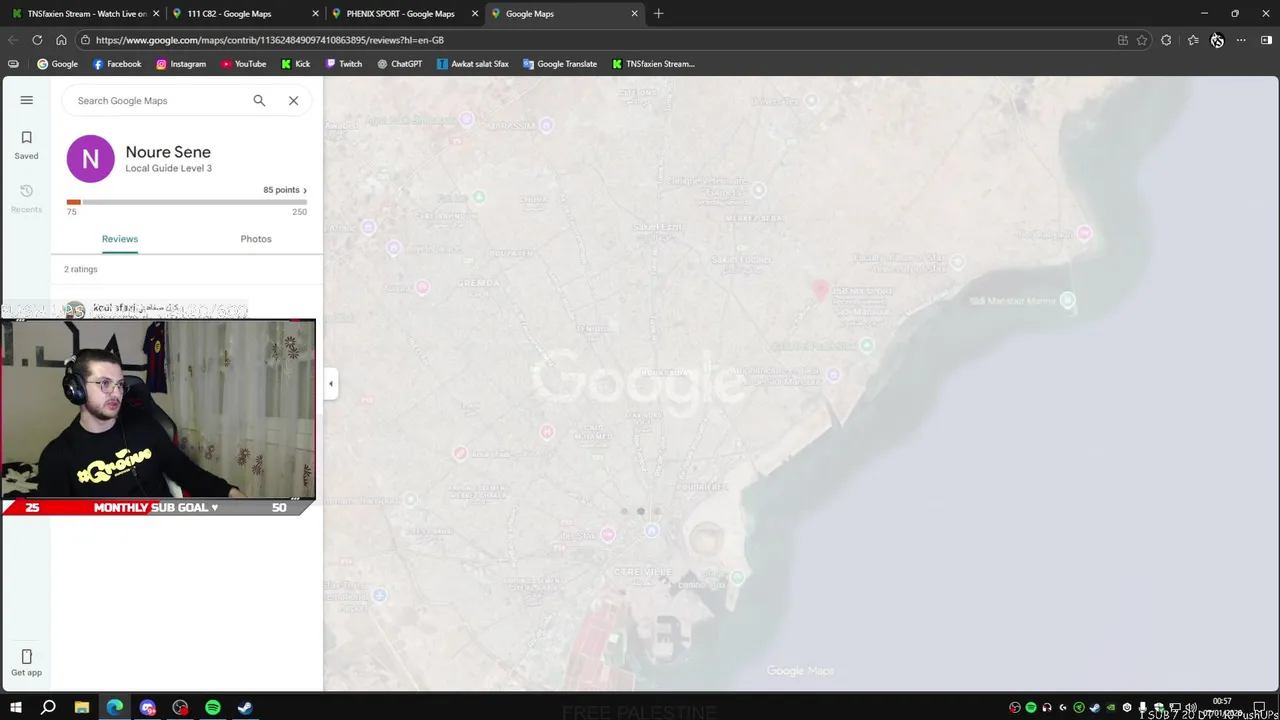Viewport: 1280px width, 720px height.
Task: Open the Awkat salat Sfax bookmark
Action: click(x=473, y=64)
